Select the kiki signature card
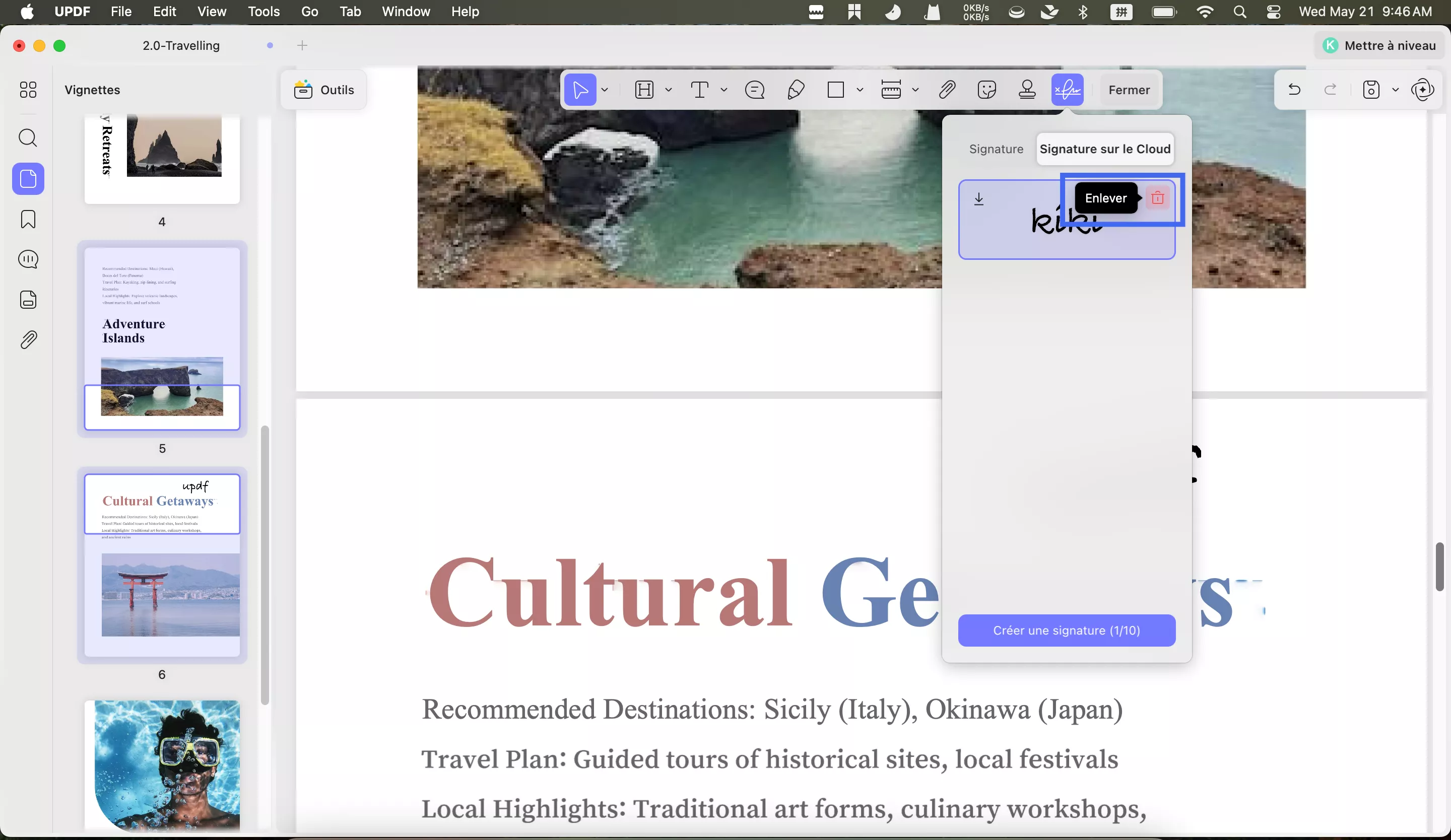The width and height of the screenshot is (1451, 840). [x=1067, y=220]
